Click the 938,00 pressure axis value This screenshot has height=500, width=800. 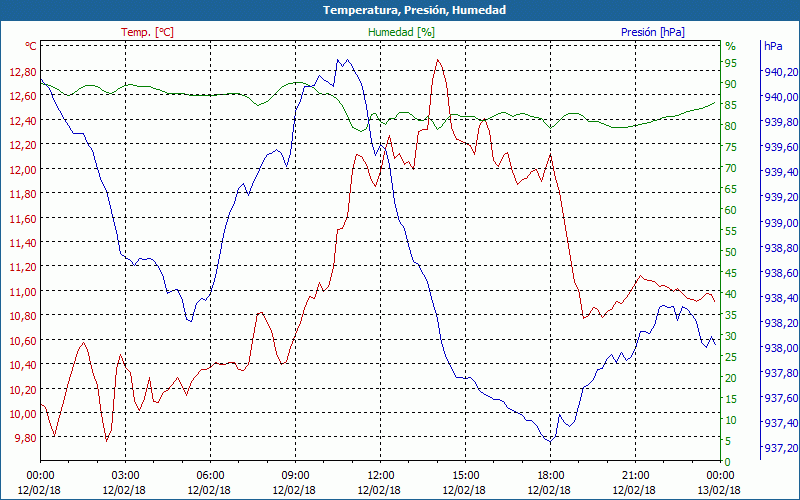coord(781,348)
